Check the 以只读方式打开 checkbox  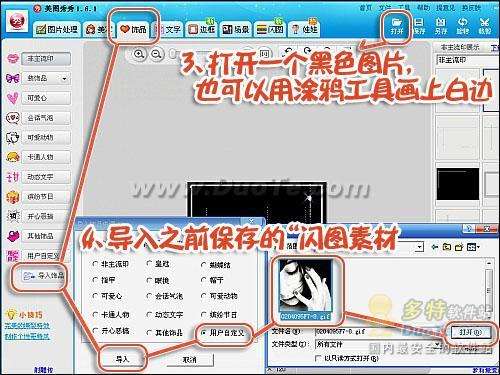318,358
